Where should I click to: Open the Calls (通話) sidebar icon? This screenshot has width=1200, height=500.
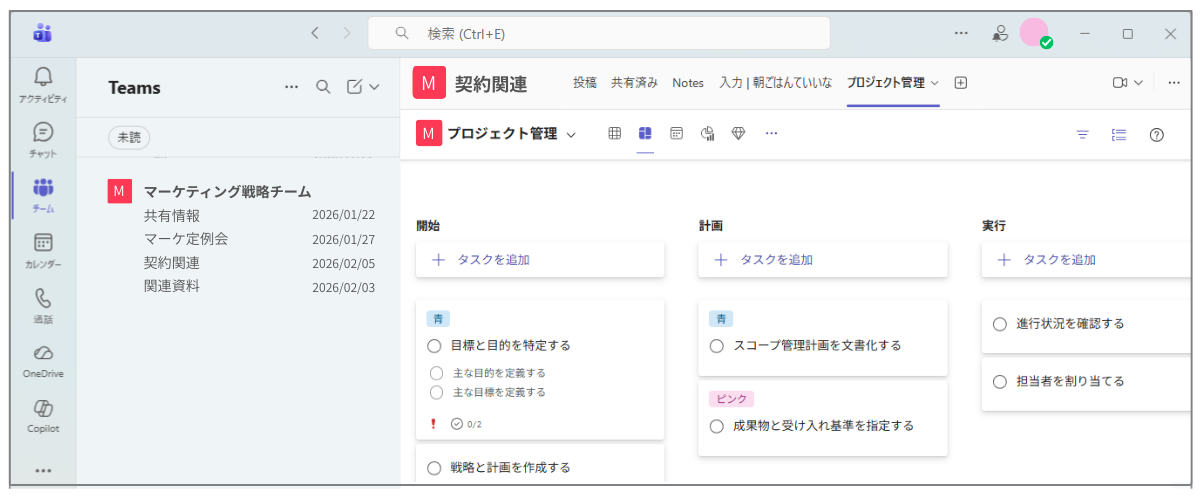click(x=43, y=305)
